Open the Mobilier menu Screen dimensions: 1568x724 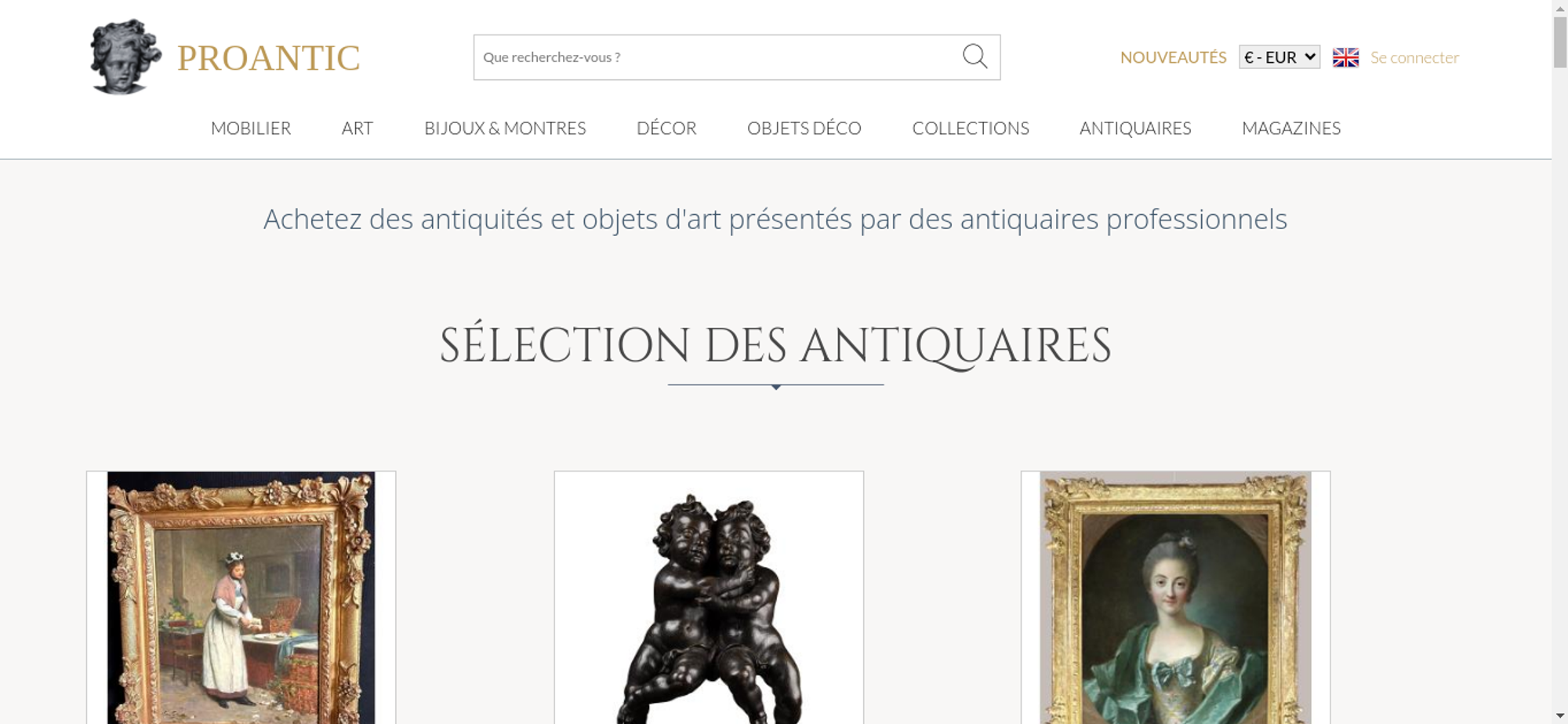251,128
